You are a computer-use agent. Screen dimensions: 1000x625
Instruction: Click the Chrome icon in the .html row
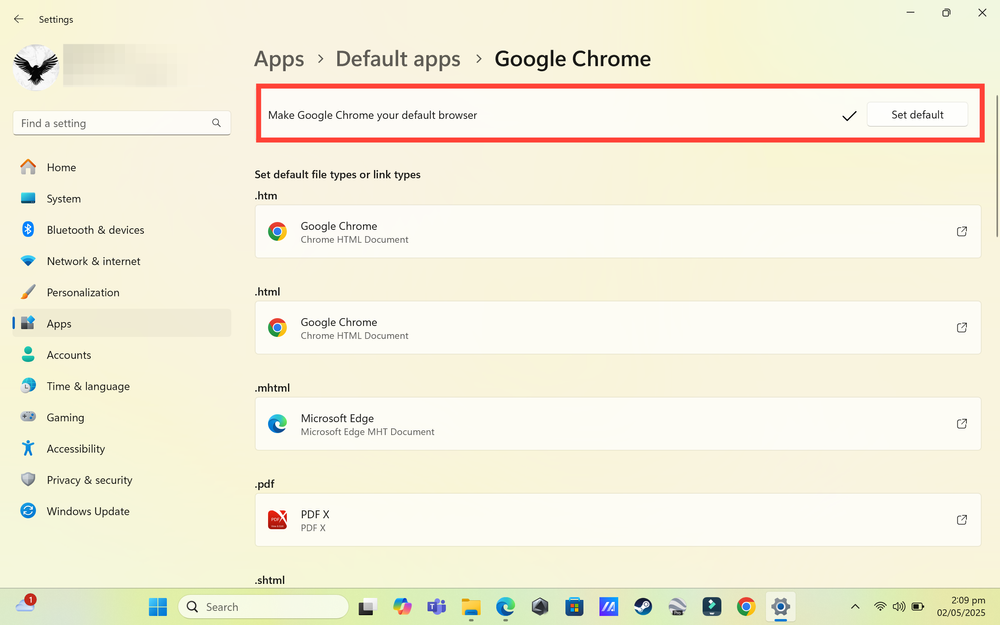coord(277,328)
